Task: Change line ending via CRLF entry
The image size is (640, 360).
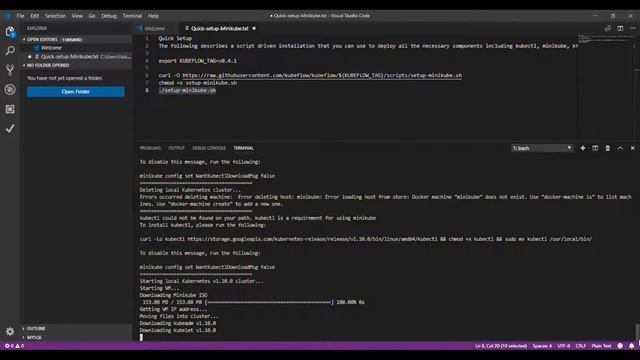Action: tap(581, 346)
